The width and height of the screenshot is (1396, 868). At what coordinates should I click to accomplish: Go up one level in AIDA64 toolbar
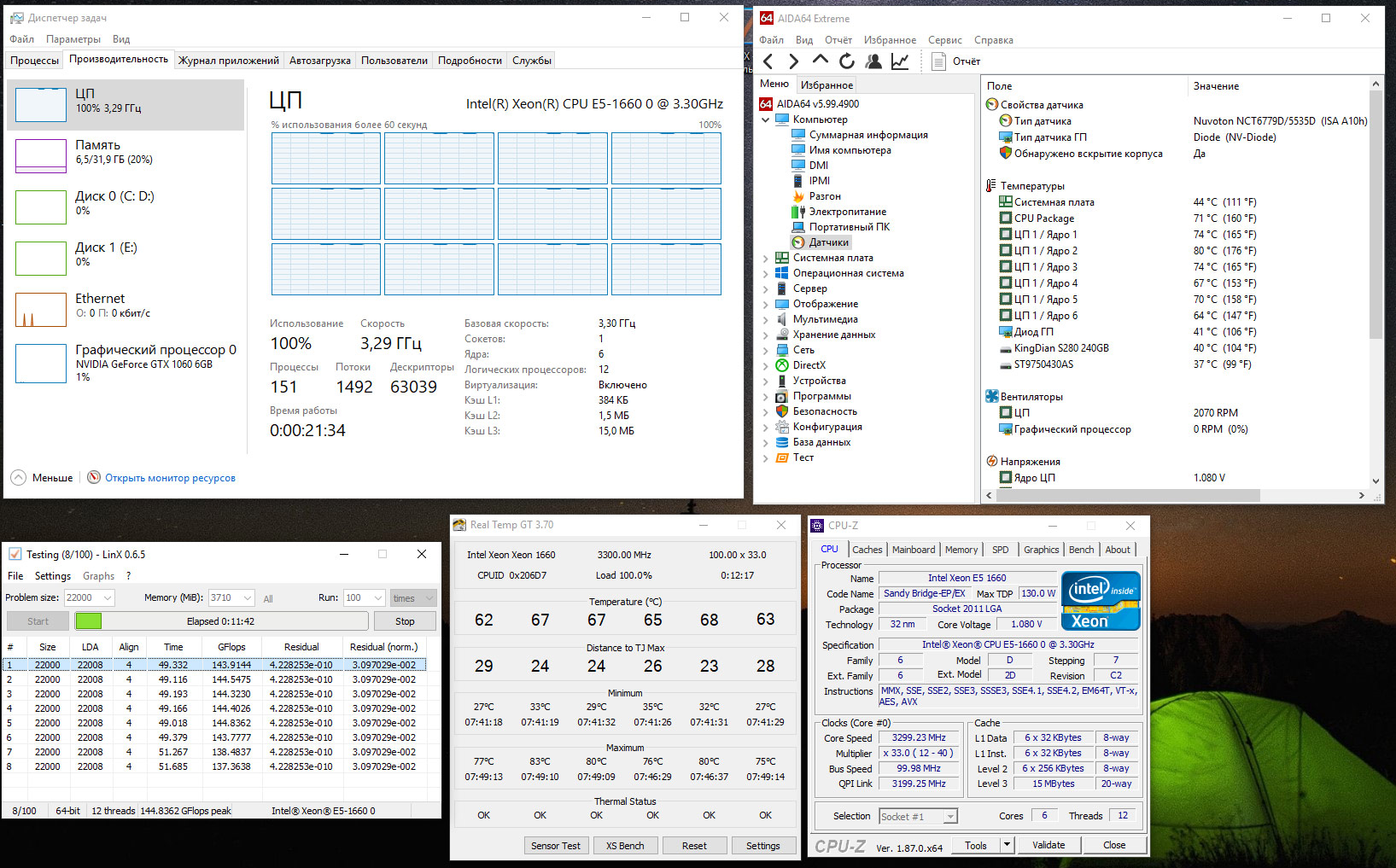click(x=821, y=60)
